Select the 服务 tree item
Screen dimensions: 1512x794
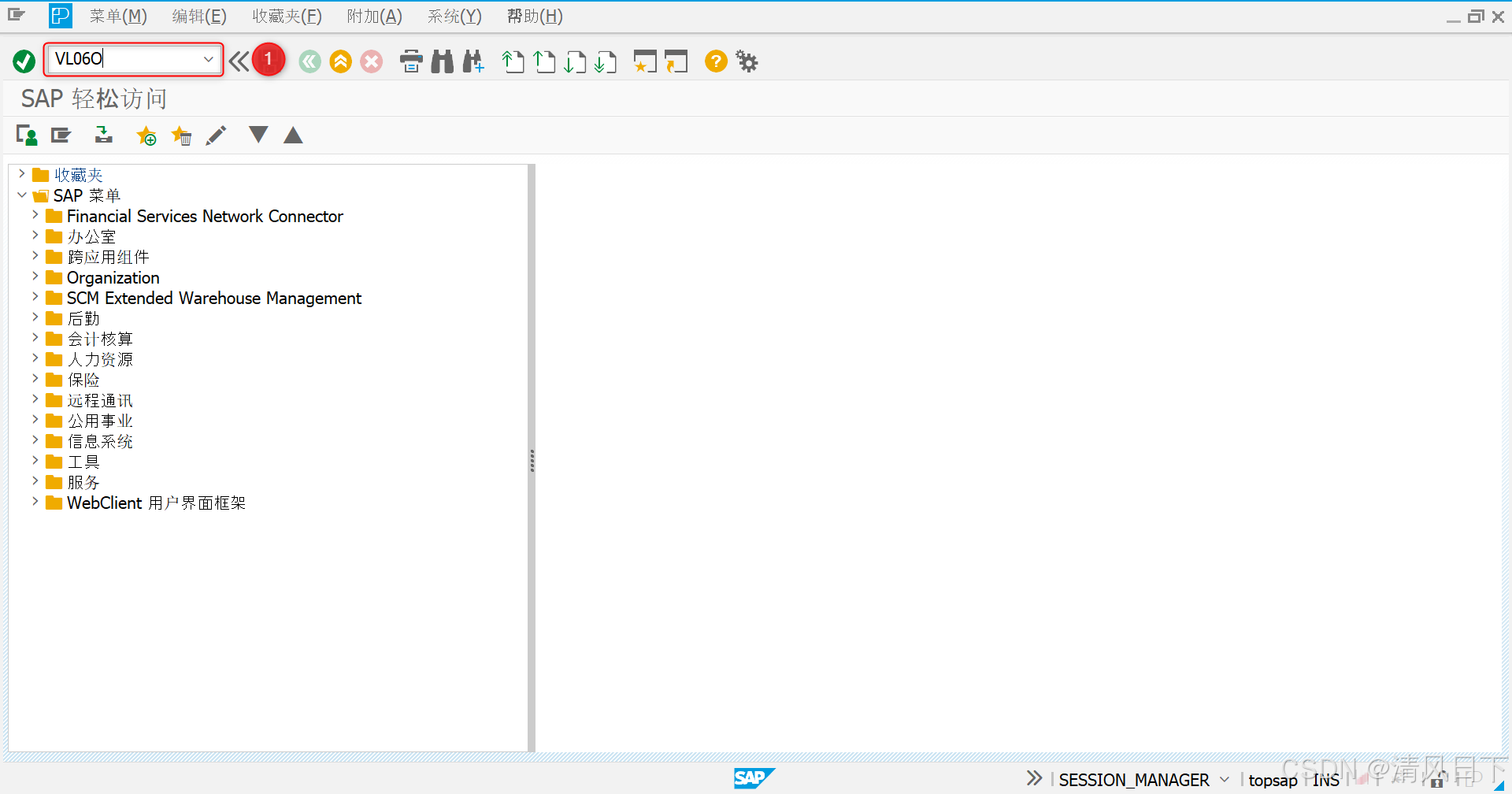point(83,482)
